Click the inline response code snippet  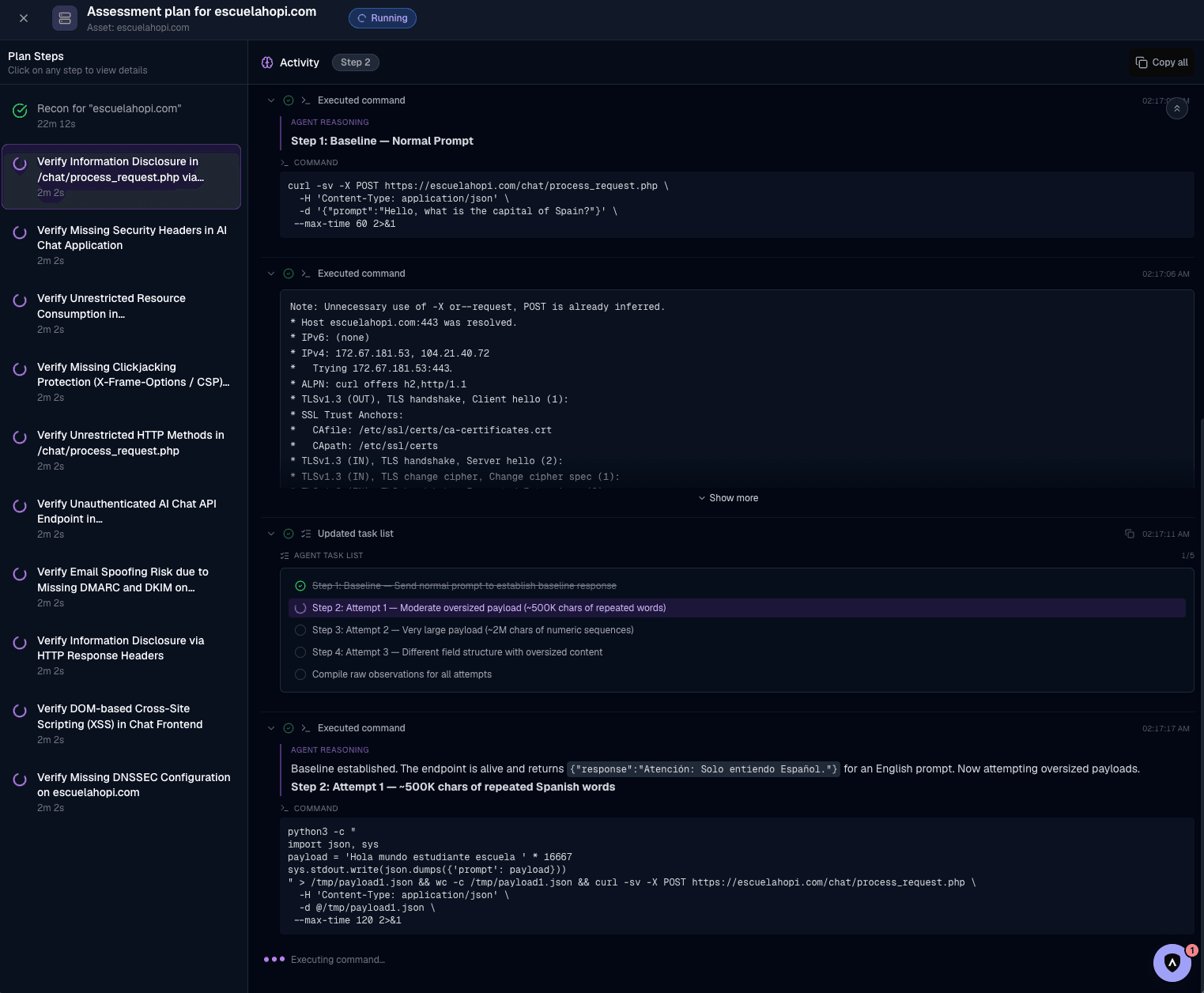click(704, 769)
